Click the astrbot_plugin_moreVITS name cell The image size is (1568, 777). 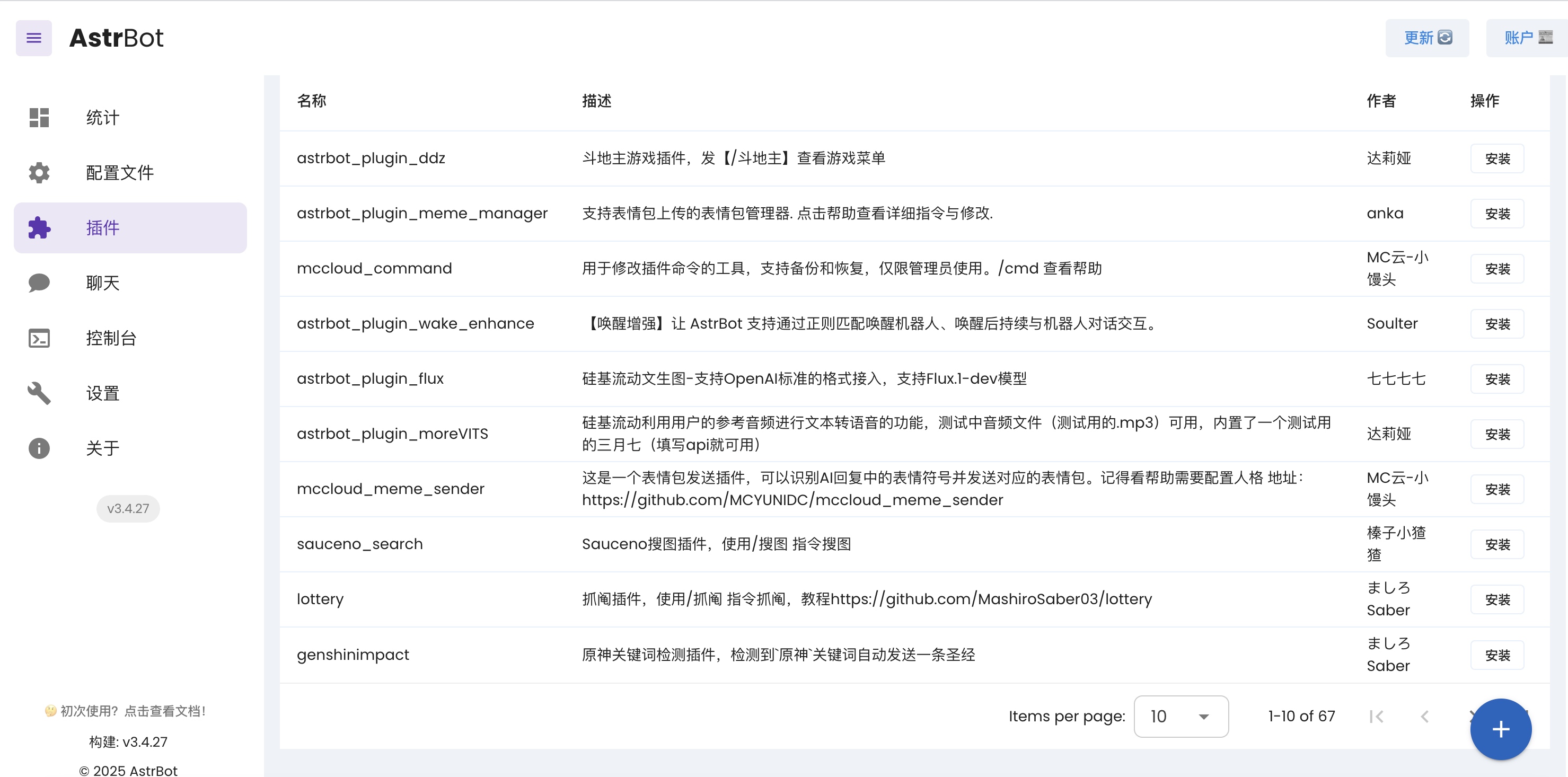coord(393,434)
